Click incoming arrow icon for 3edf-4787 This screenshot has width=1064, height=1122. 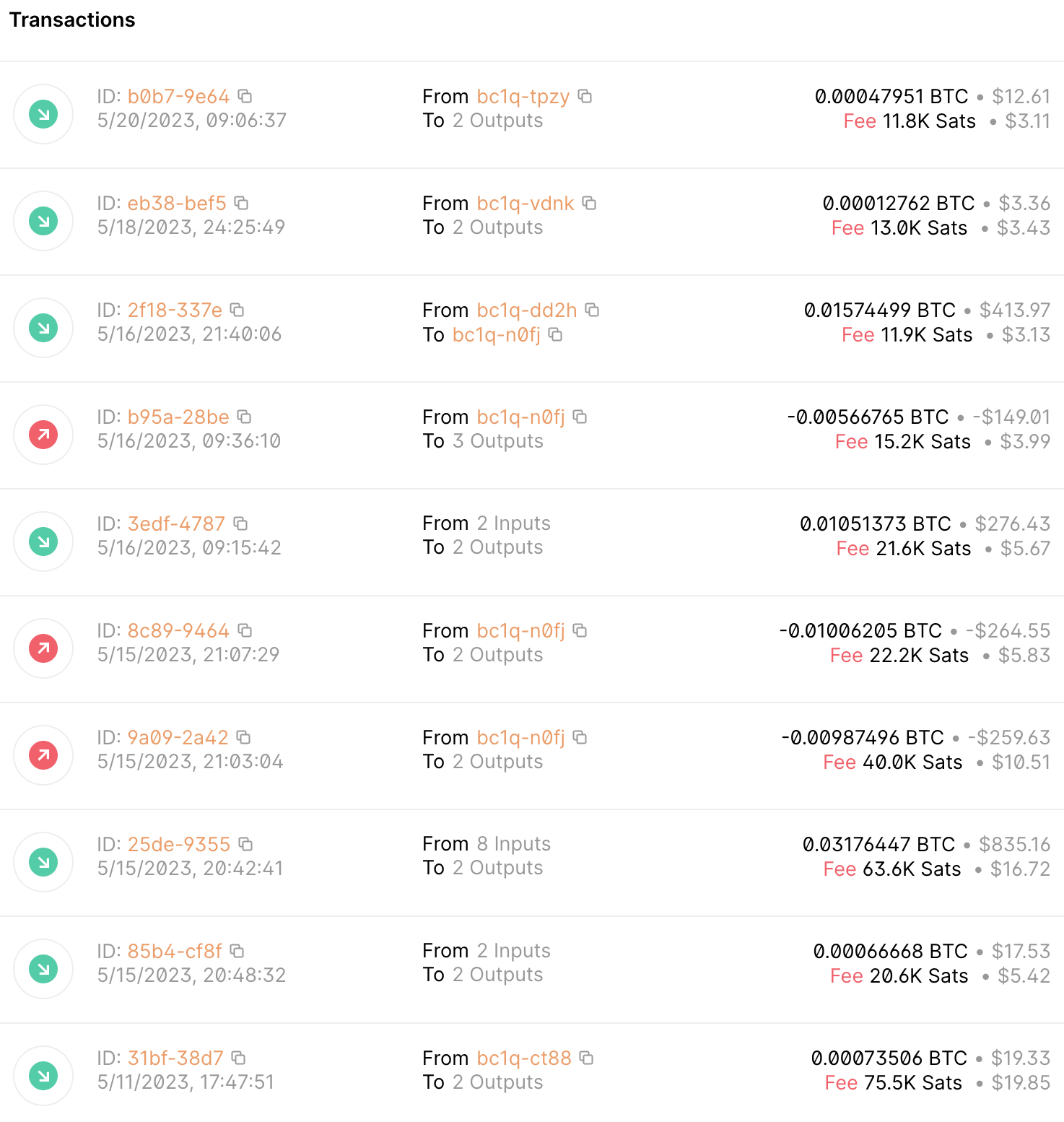tap(43, 542)
